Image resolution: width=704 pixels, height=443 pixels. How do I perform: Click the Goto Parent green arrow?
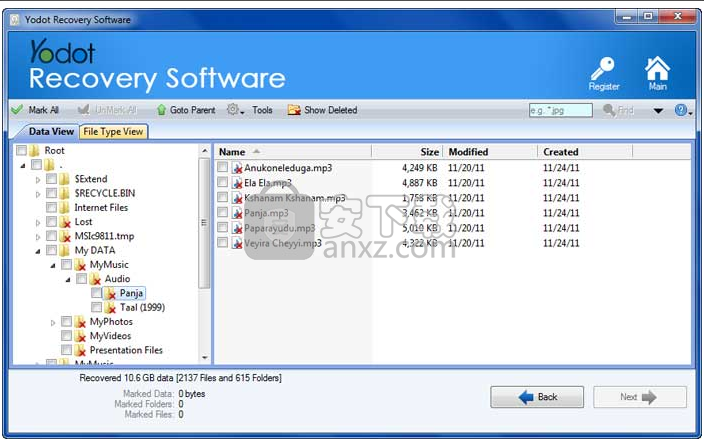[x=162, y=110]
